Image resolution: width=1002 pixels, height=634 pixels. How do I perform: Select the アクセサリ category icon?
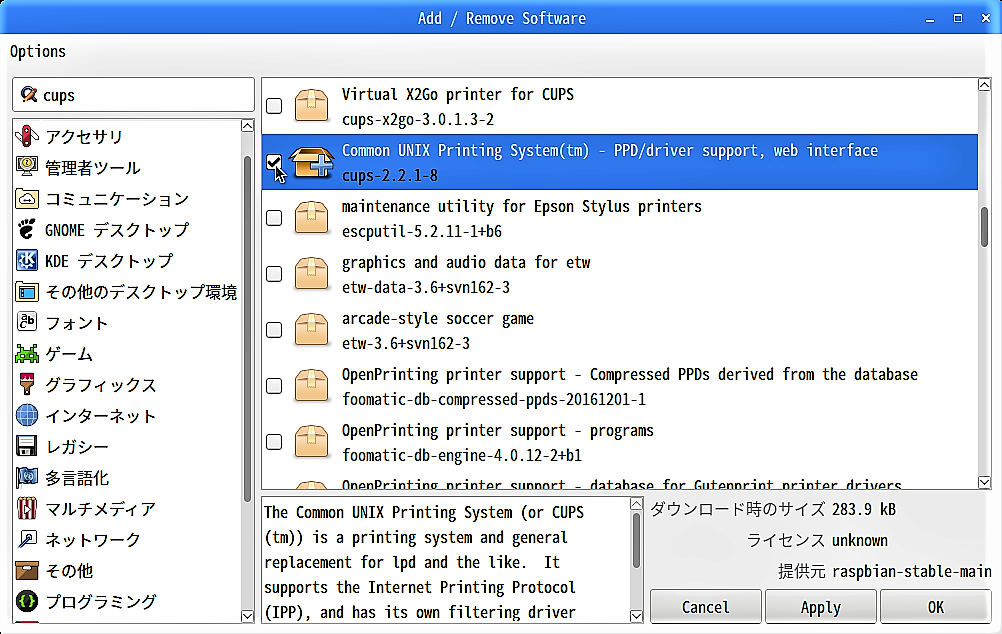(27, 136)
